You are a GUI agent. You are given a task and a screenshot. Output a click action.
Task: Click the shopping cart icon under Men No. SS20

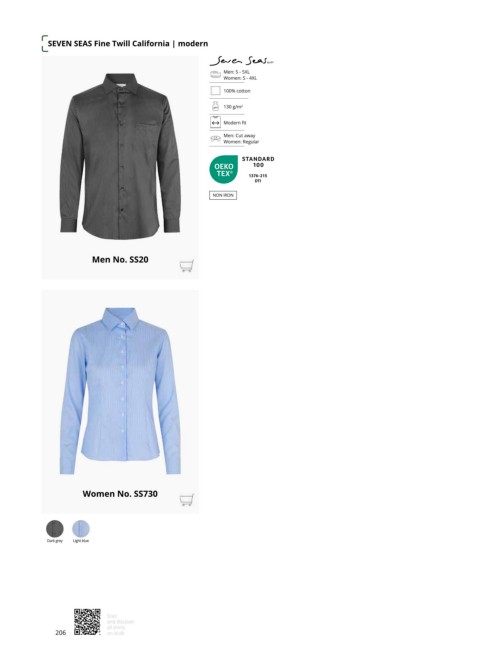coord(186,266)
